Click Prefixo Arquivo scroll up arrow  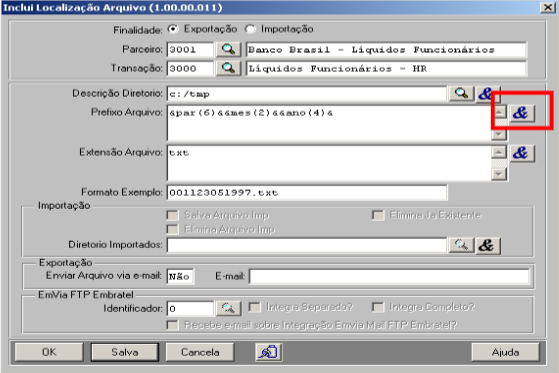[x=499, y=112]
